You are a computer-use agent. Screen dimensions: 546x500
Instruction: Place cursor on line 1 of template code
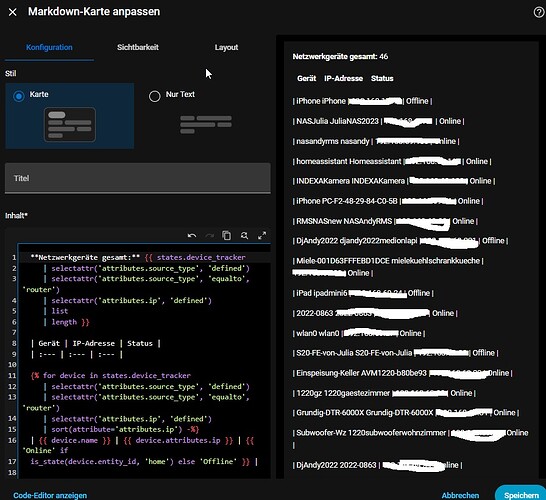tap(138, 257)
